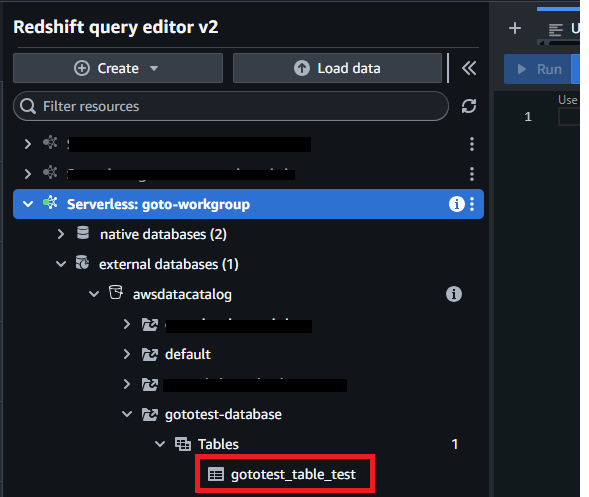
Task: Click the magnifier icon in Filter resources
Action: (28, 106)
